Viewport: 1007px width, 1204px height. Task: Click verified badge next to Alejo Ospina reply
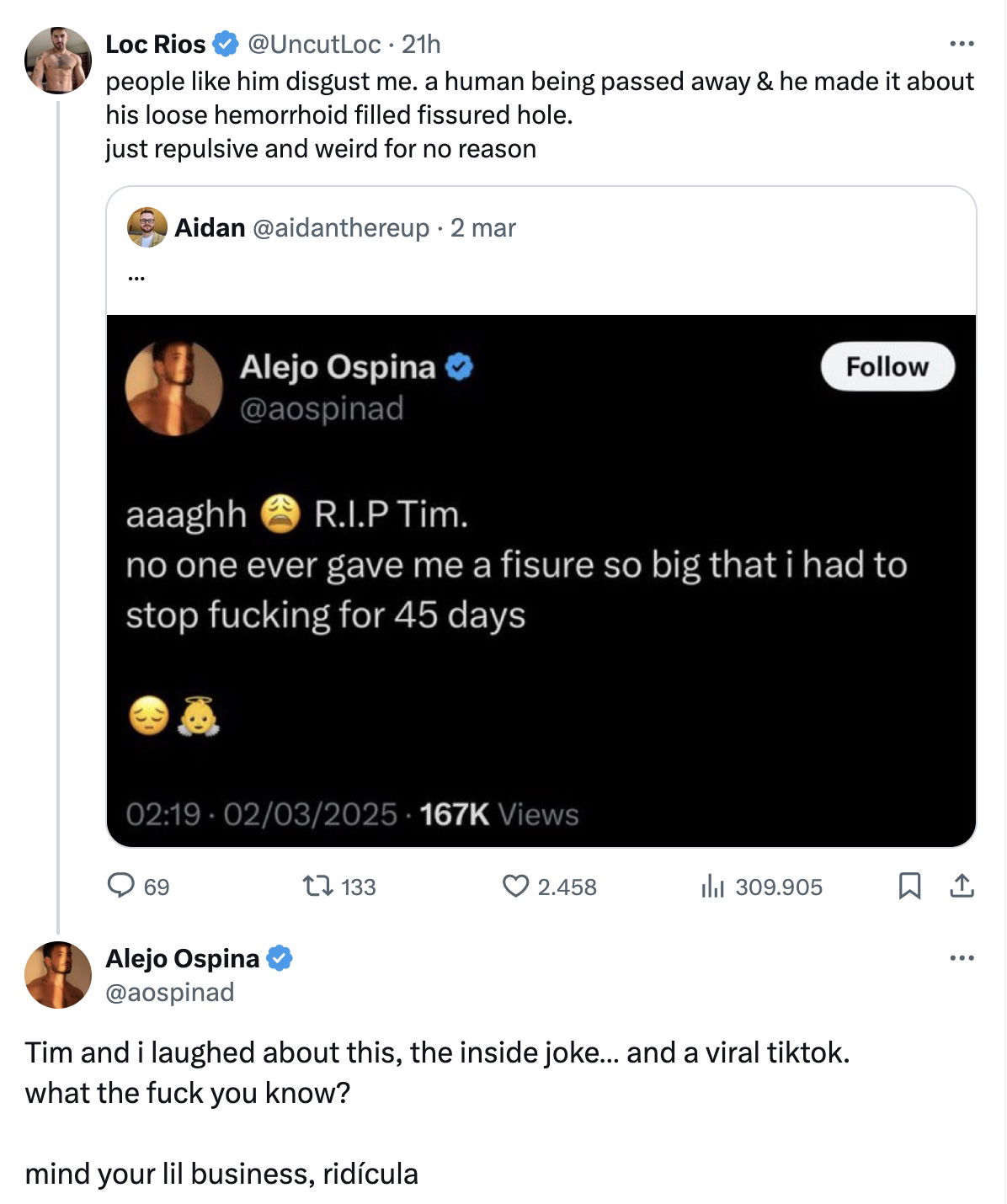pos(280,958)
